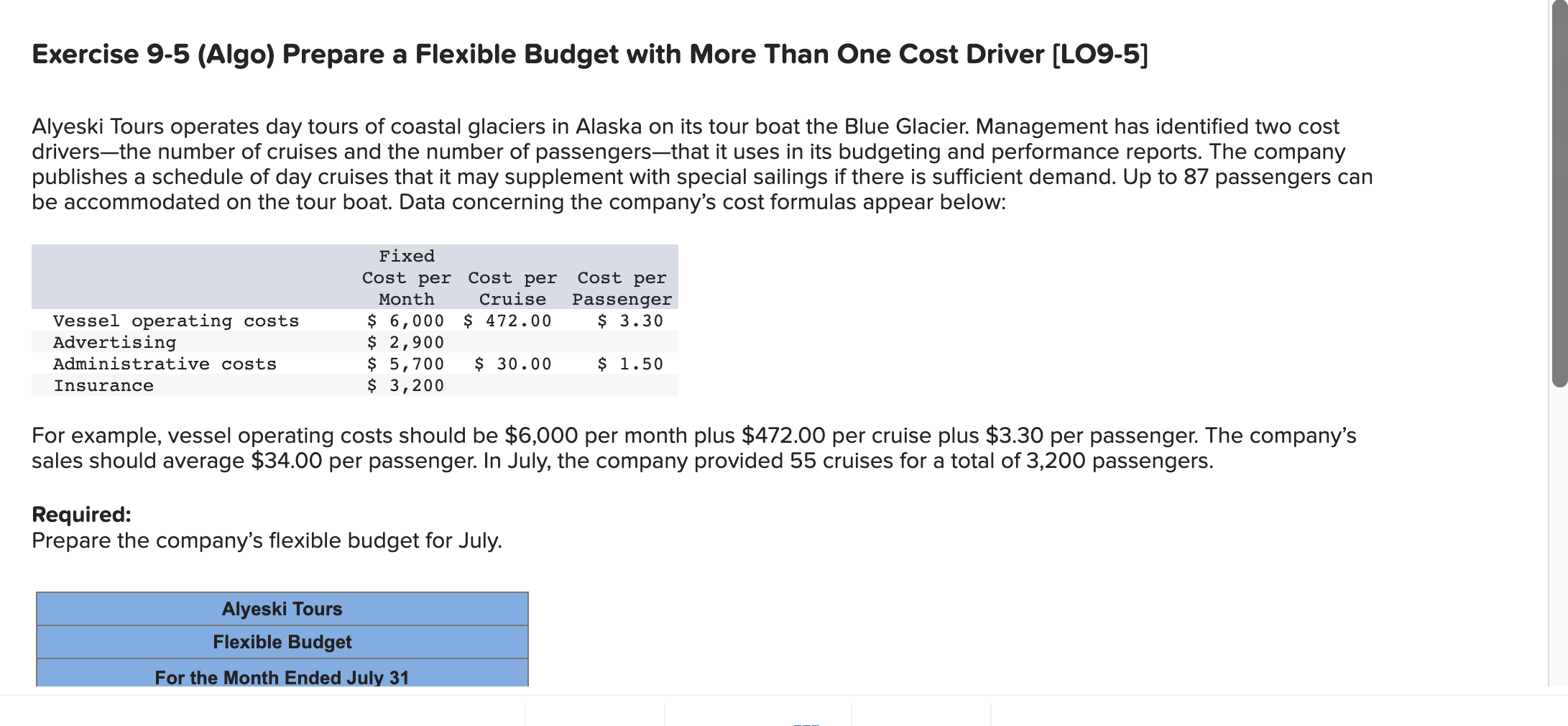Click the 'Advertising' row in the cost table
The height and width of the screenshot is (726, 1568).
click(x=114, y=342)
